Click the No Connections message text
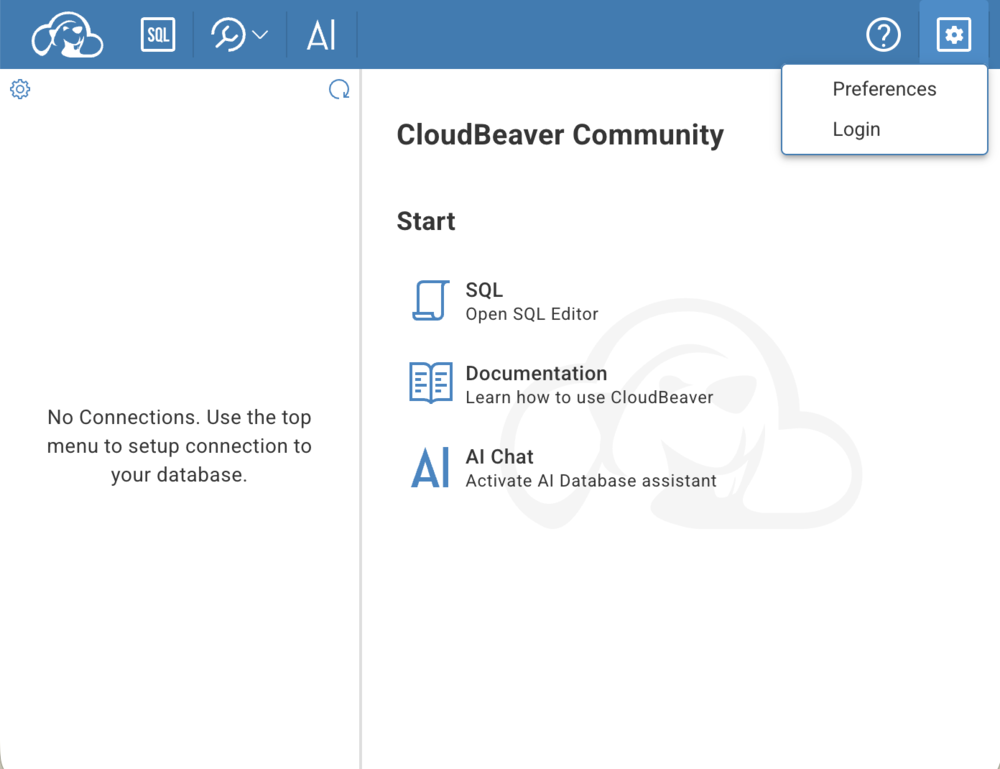Viewport: 1000px width, 769px height. (179, 446)
